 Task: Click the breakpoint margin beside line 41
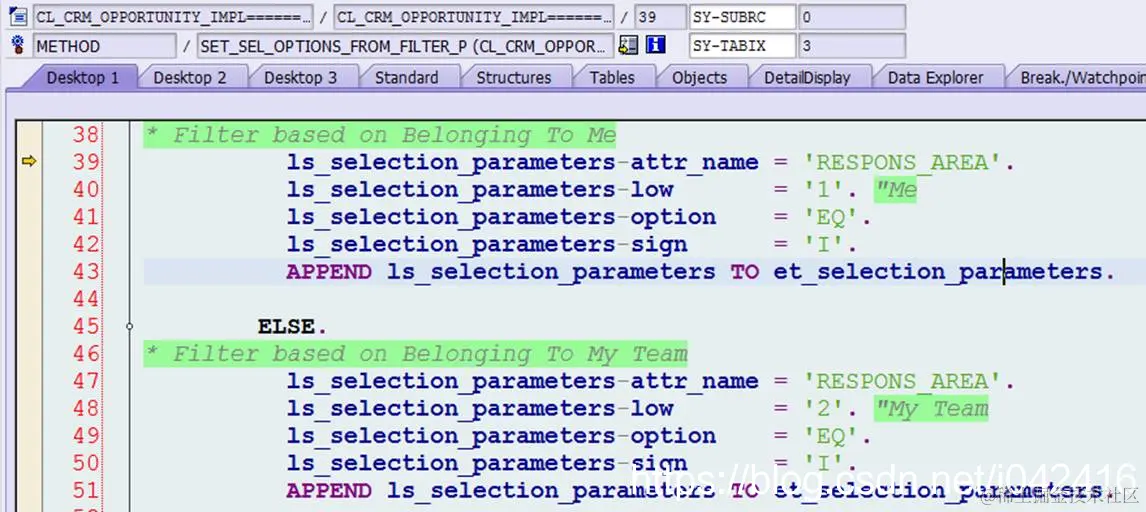(x=29, y=217)
